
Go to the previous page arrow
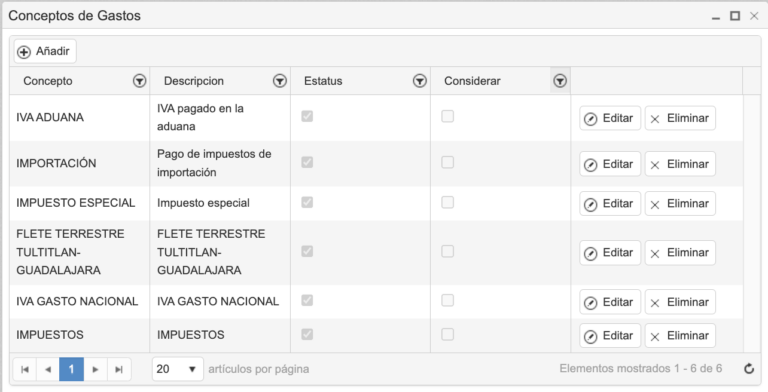coord(48,369)
